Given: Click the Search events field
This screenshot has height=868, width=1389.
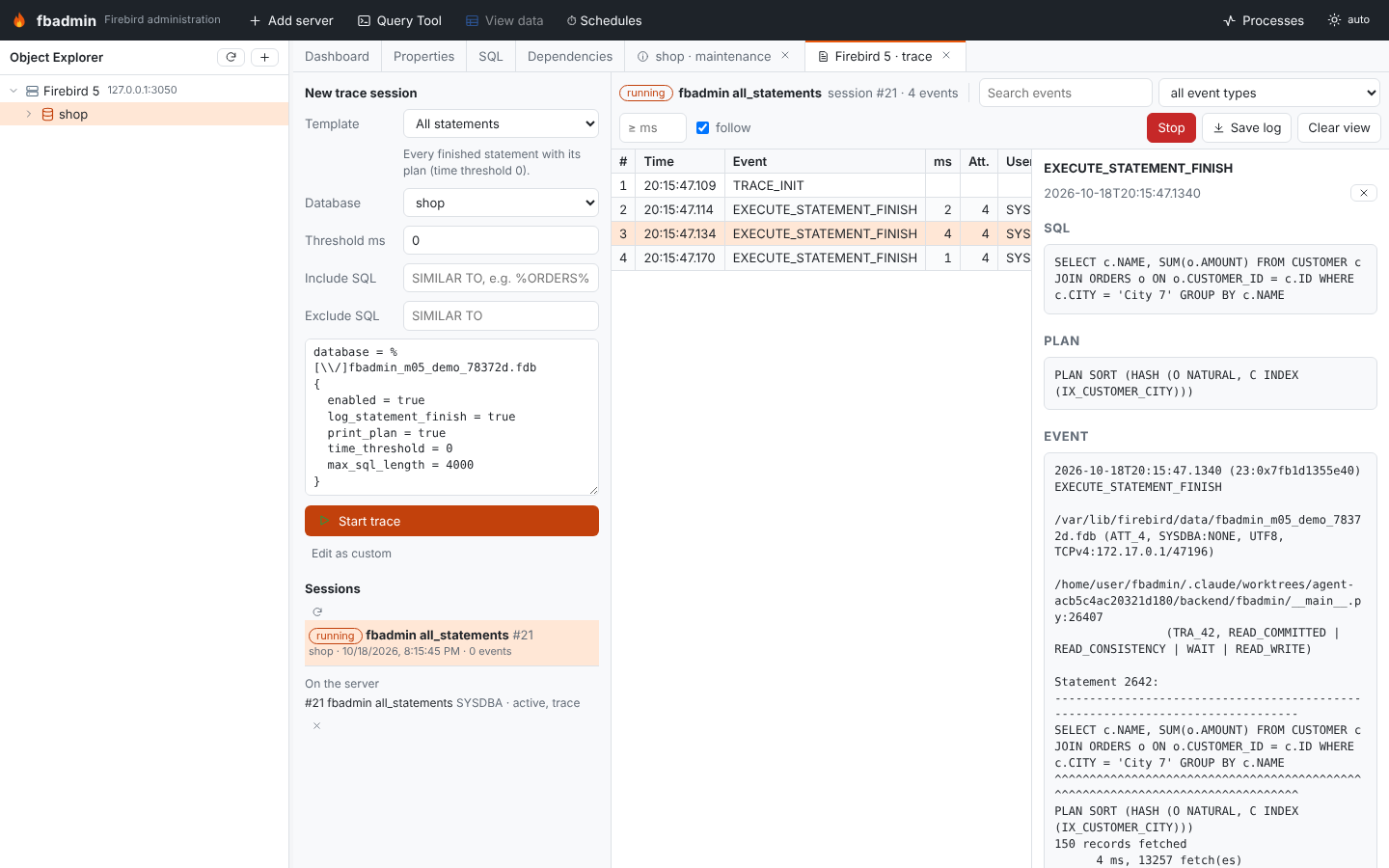Looking at the screenshot, I should pos(1065,93).
